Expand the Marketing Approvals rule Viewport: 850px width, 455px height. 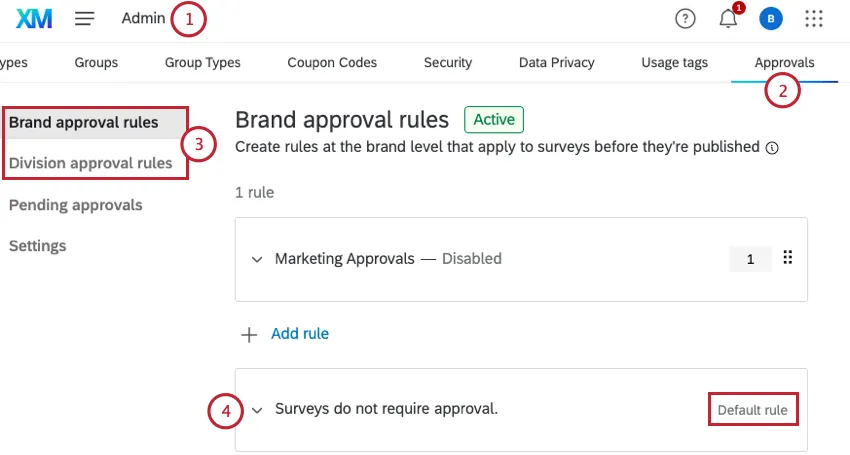point(257,259)
